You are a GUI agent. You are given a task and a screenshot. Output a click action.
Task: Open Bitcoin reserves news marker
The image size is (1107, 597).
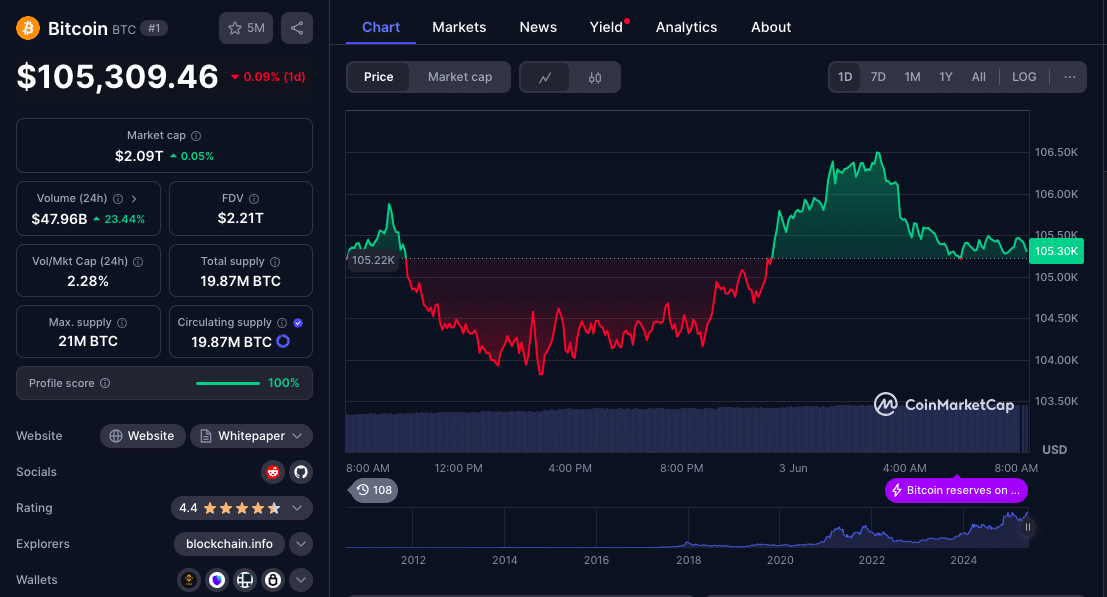point(956,490)
